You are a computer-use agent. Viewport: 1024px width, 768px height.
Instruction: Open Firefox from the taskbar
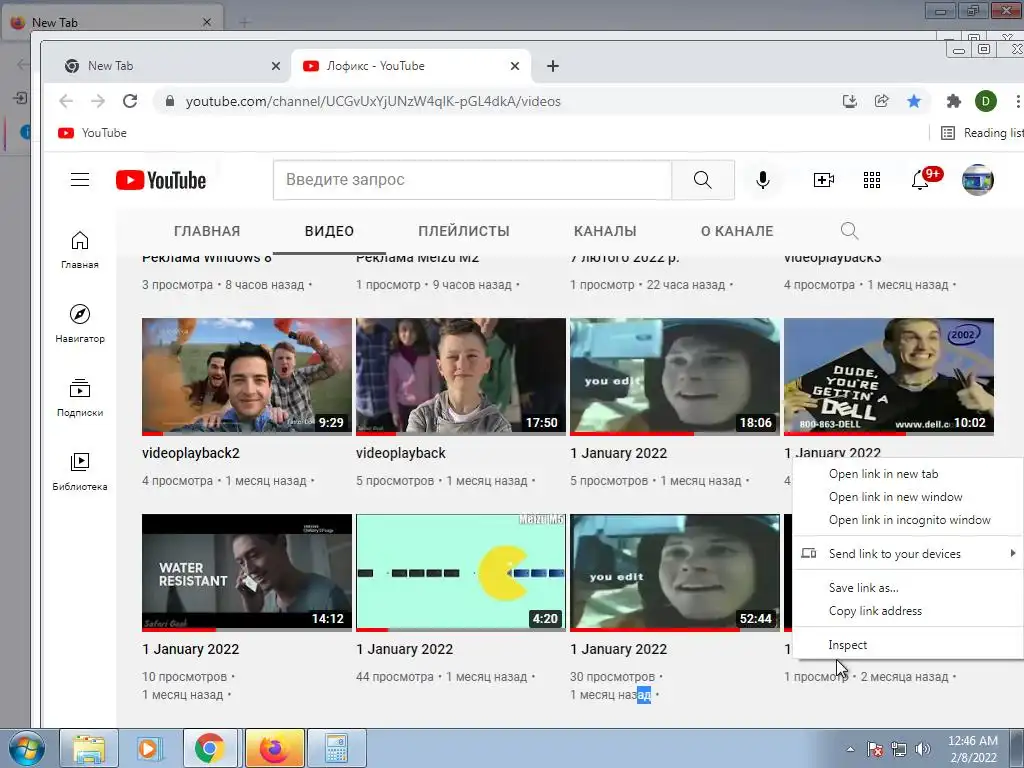click(274, 748)
